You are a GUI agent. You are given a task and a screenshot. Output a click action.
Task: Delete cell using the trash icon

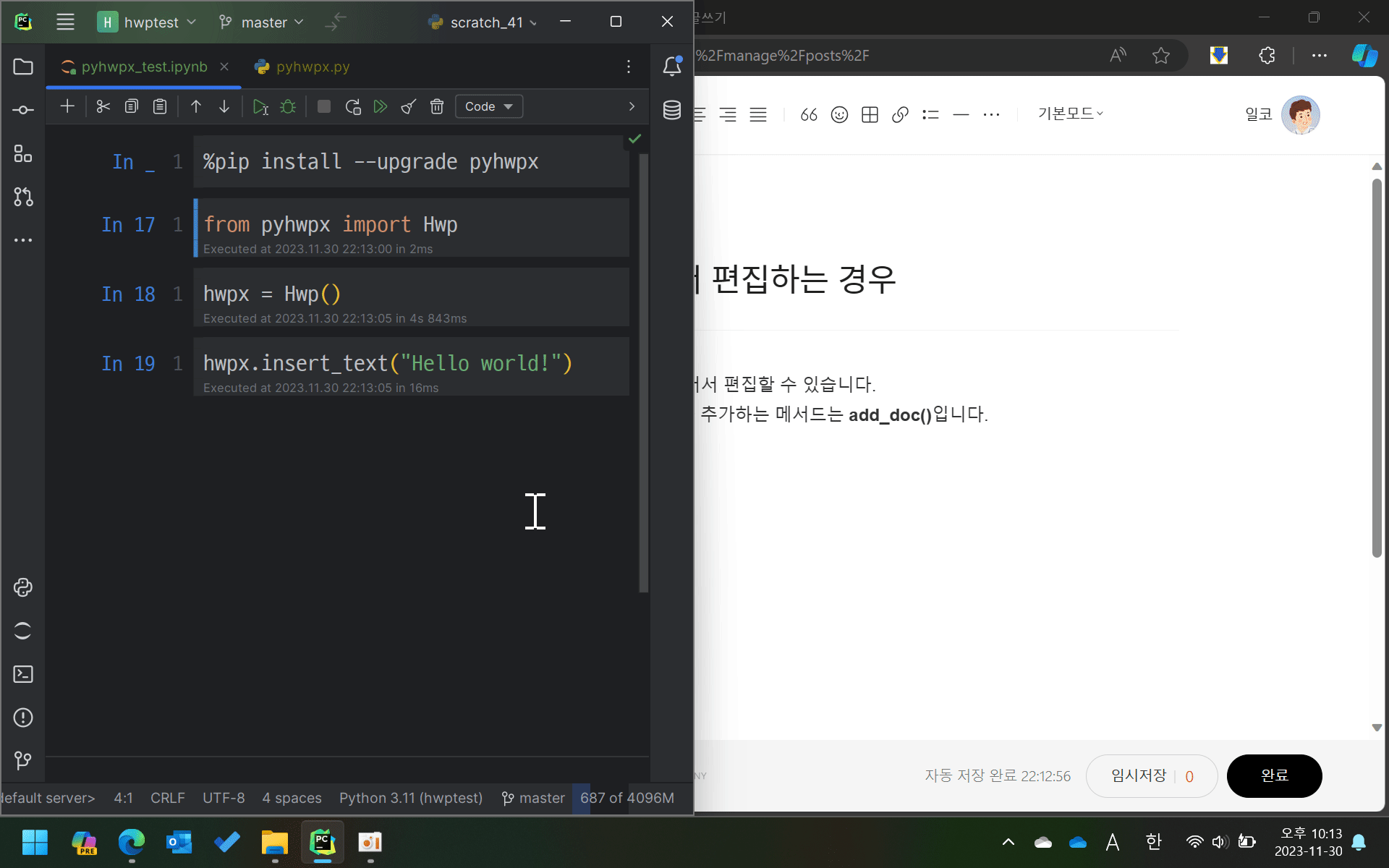(437, 107)
